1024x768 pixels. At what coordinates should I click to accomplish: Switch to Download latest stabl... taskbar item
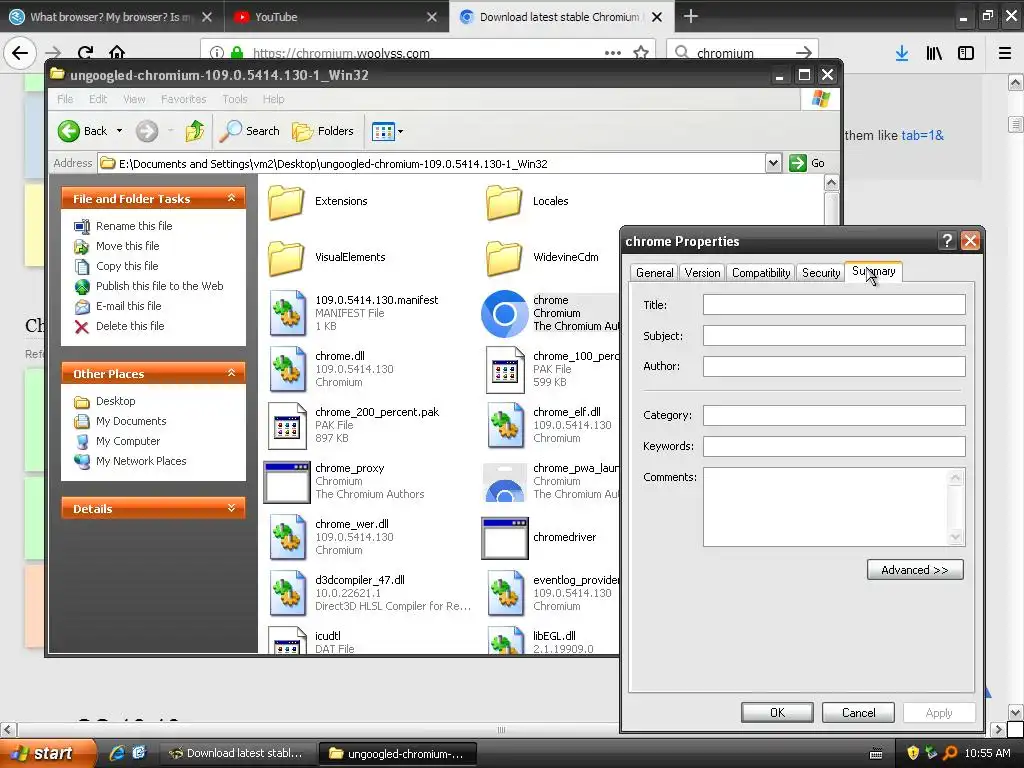(x=238, y=753)
